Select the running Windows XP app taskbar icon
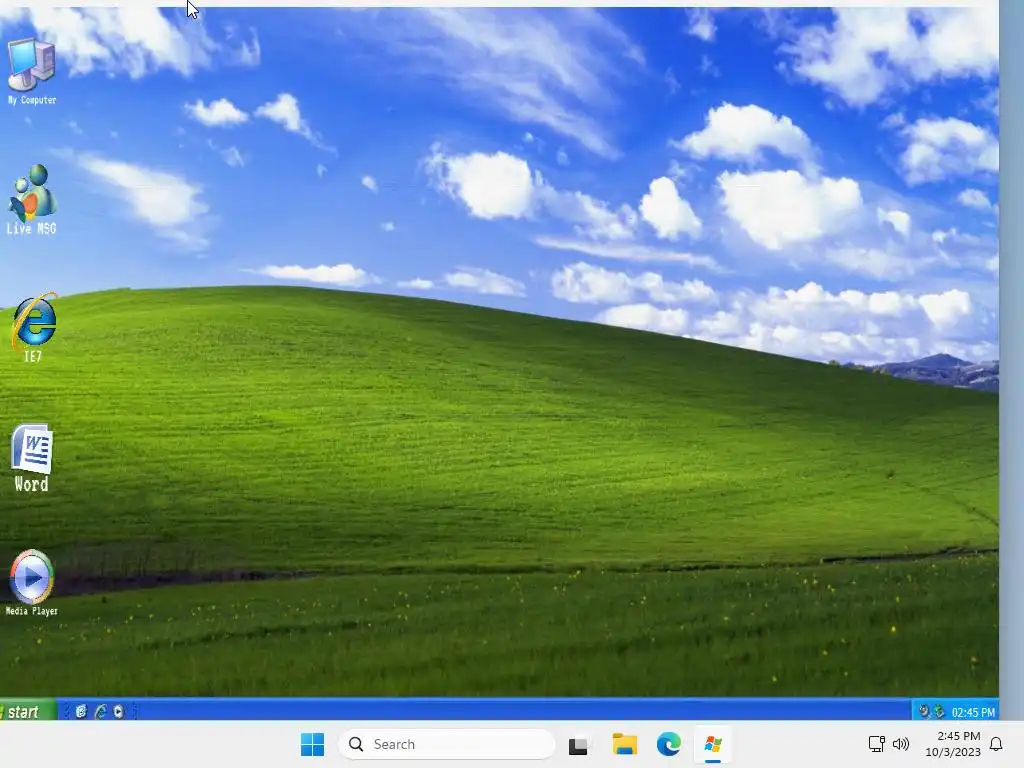 [x=713, y=744]
